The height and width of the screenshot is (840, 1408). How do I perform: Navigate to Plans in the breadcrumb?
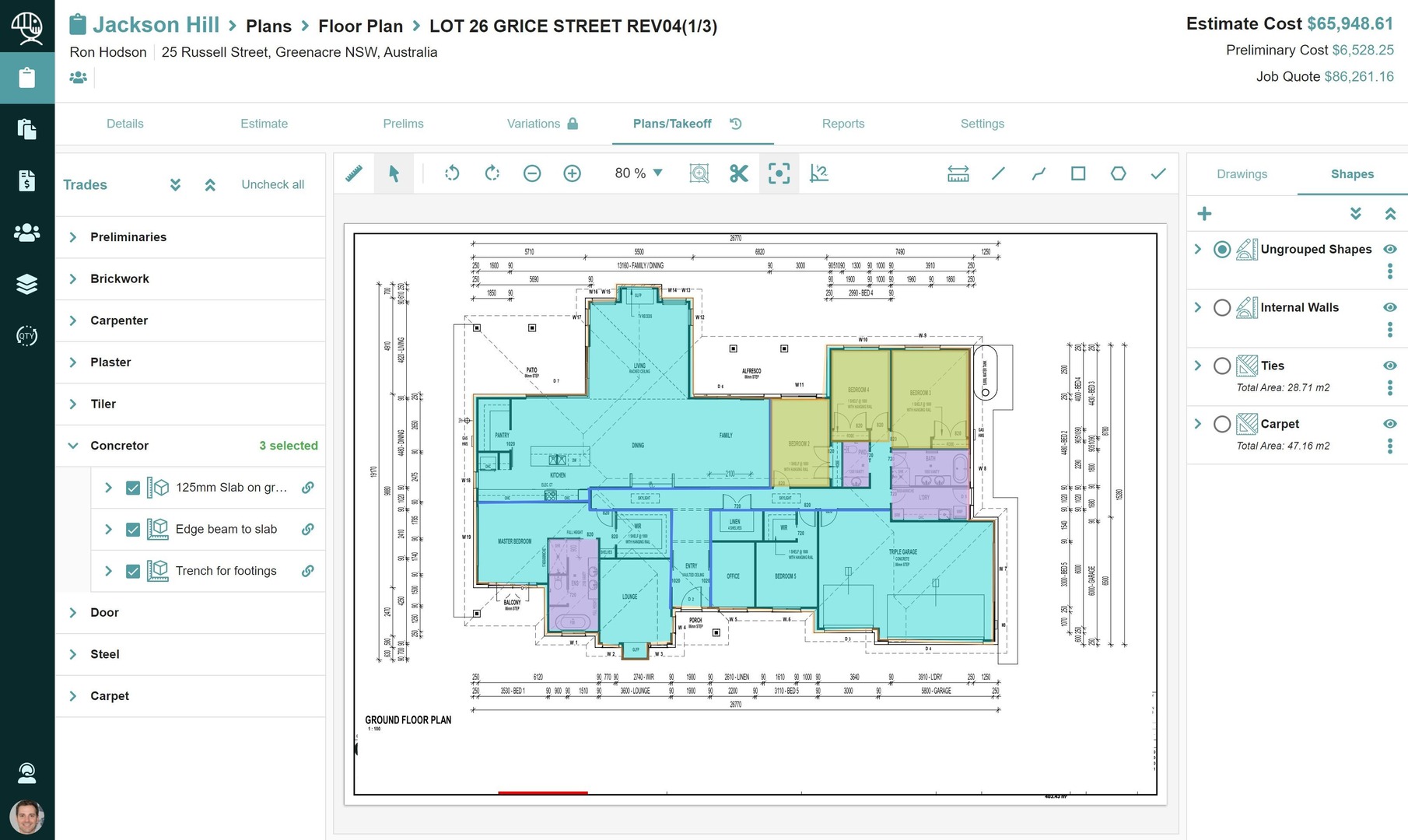[x=268, y=26]
